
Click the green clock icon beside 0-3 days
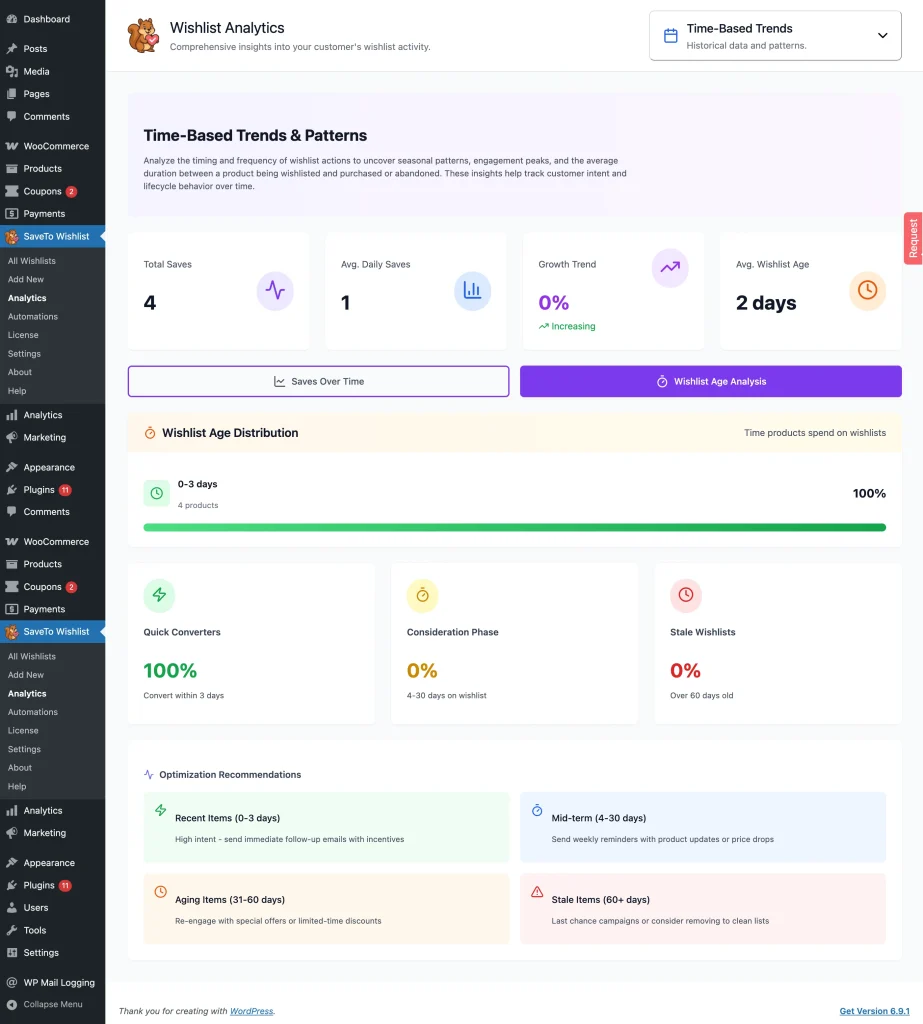157,493
